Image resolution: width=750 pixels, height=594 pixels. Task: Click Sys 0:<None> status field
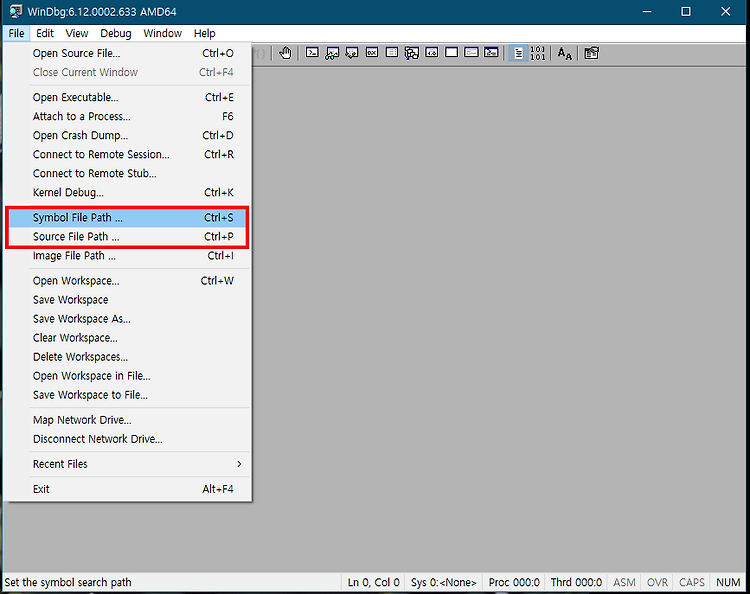(x=443, y=582)
